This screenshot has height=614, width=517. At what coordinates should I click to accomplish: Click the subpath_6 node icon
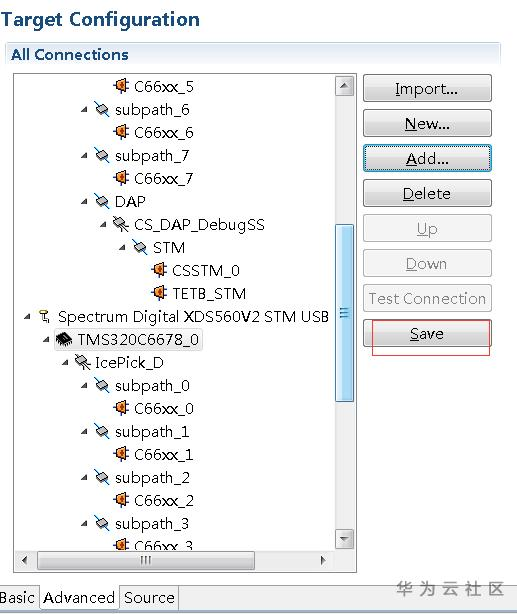point(101,109)
